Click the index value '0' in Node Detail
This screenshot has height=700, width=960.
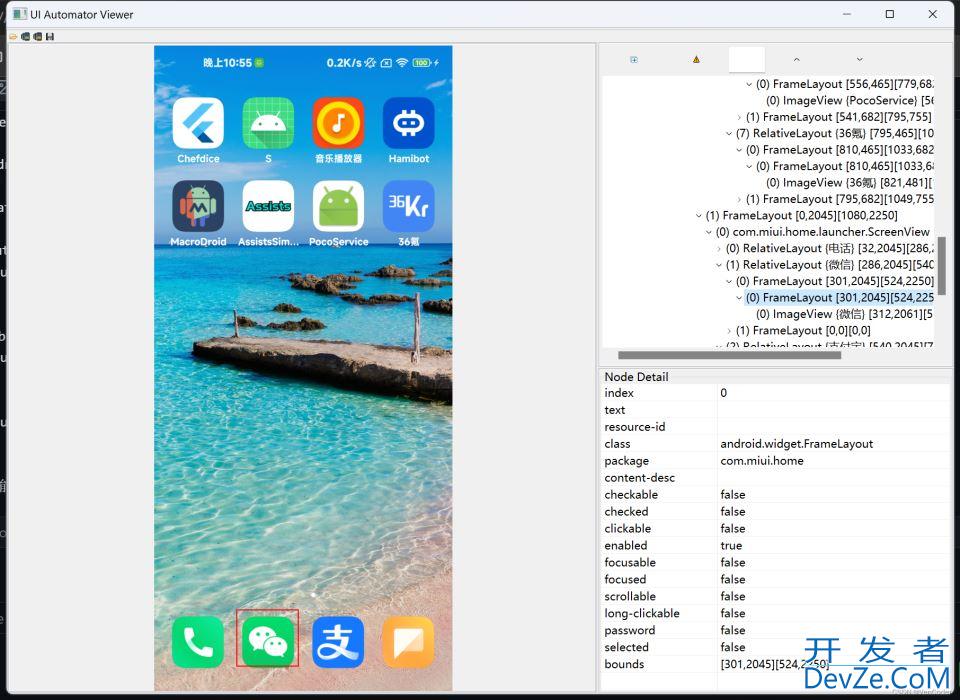click(x=724, y=393)
